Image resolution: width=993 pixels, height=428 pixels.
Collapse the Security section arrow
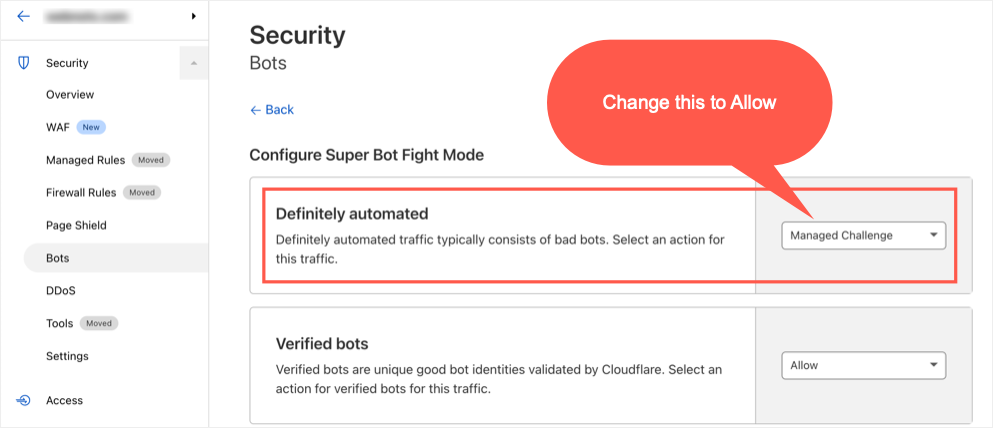[193, 63]
